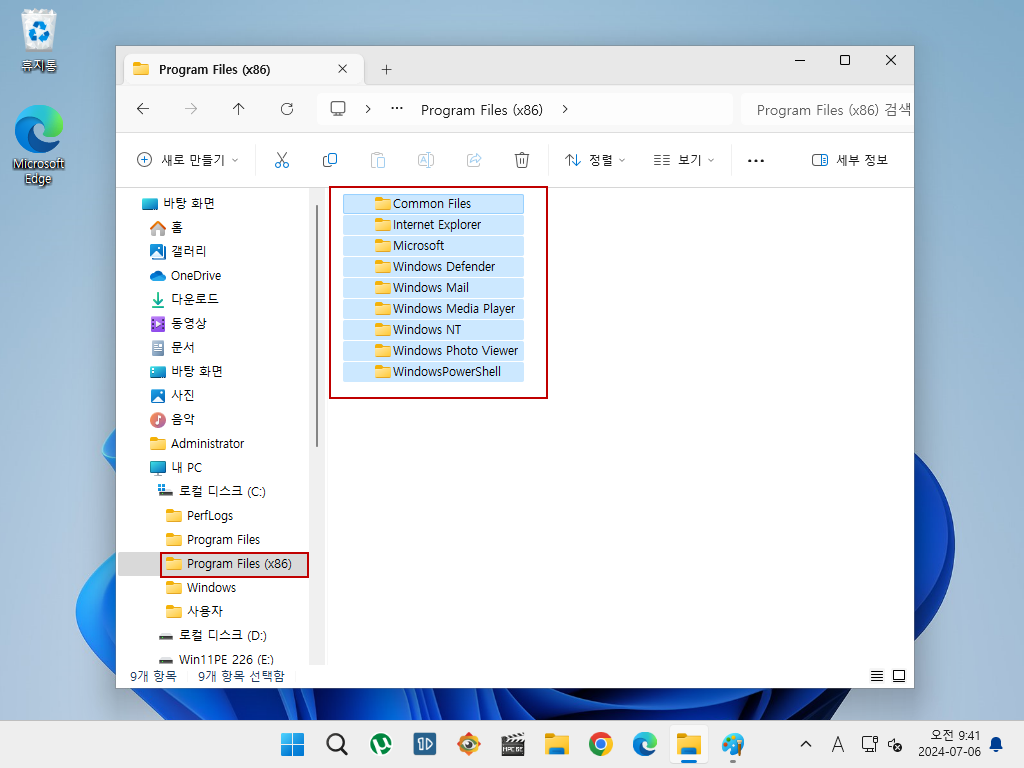Expand the address bar ellipsis path menu

coord(397,109)
